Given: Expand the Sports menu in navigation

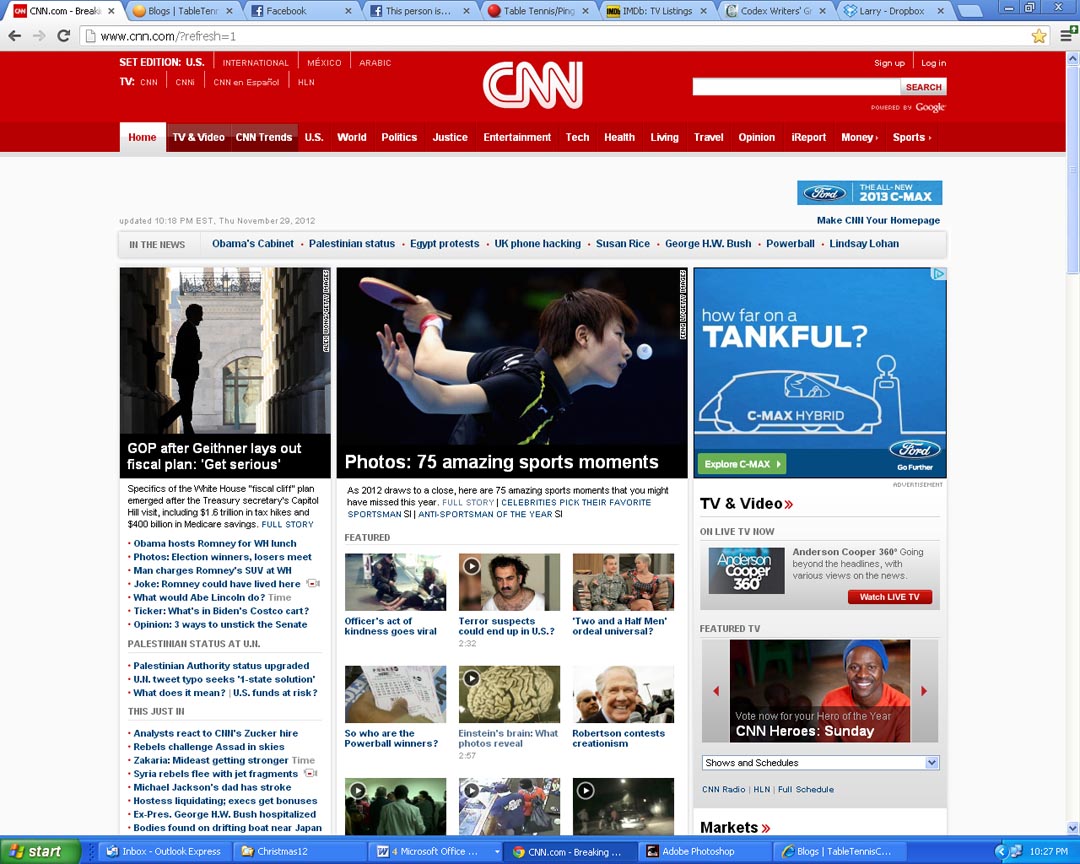Looking at the screenshot, I should [911, 137].
